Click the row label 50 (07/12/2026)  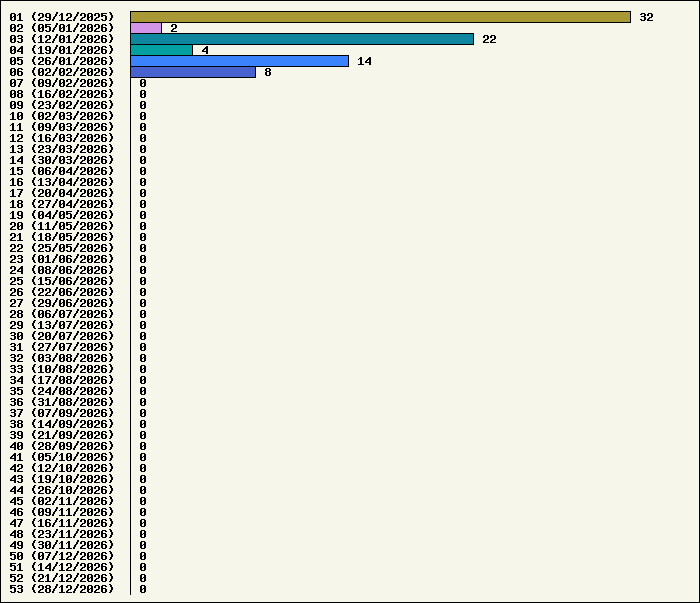(62, 556)
